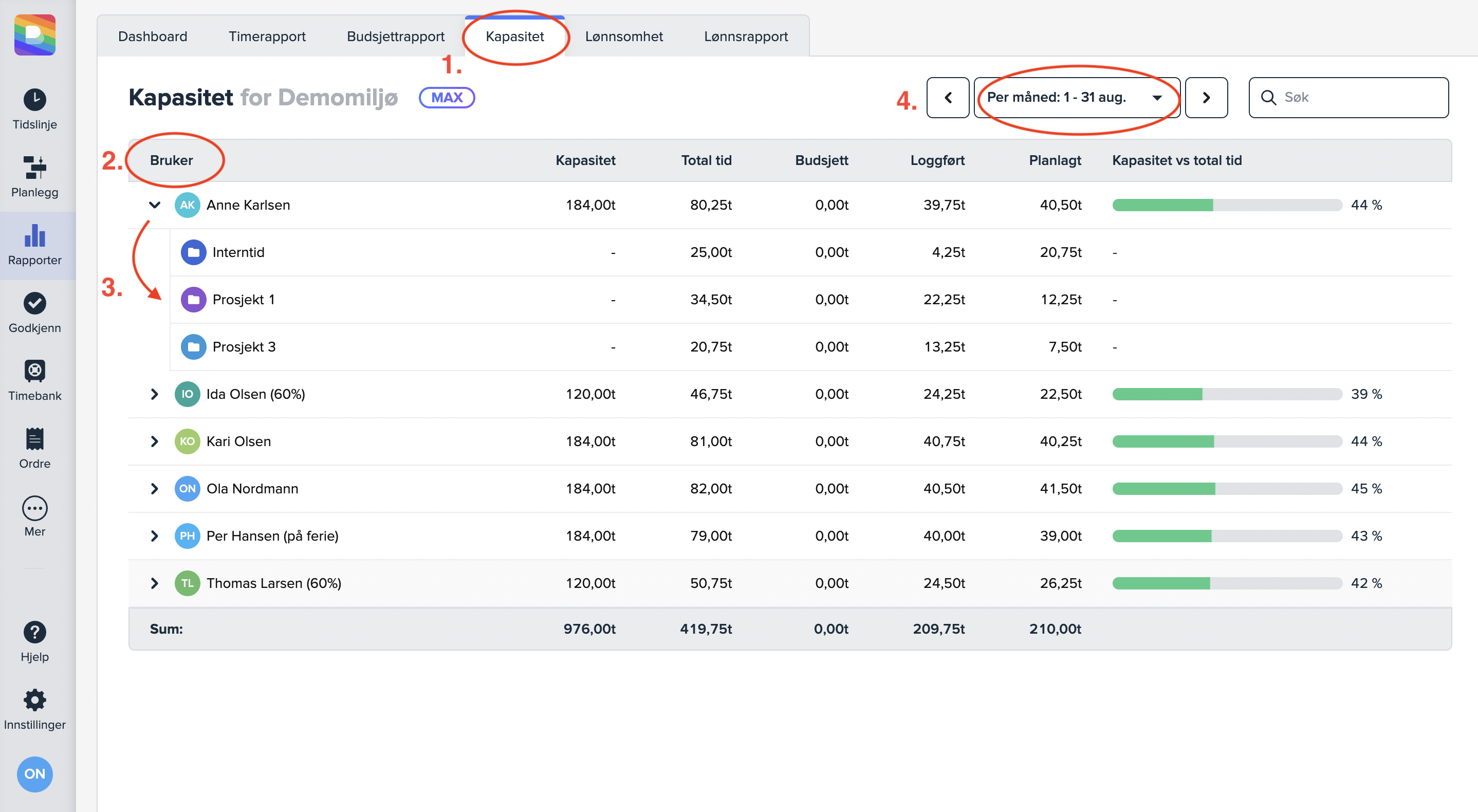
Task: Open the Timebank vault icon
Action: tap(34, 371)
